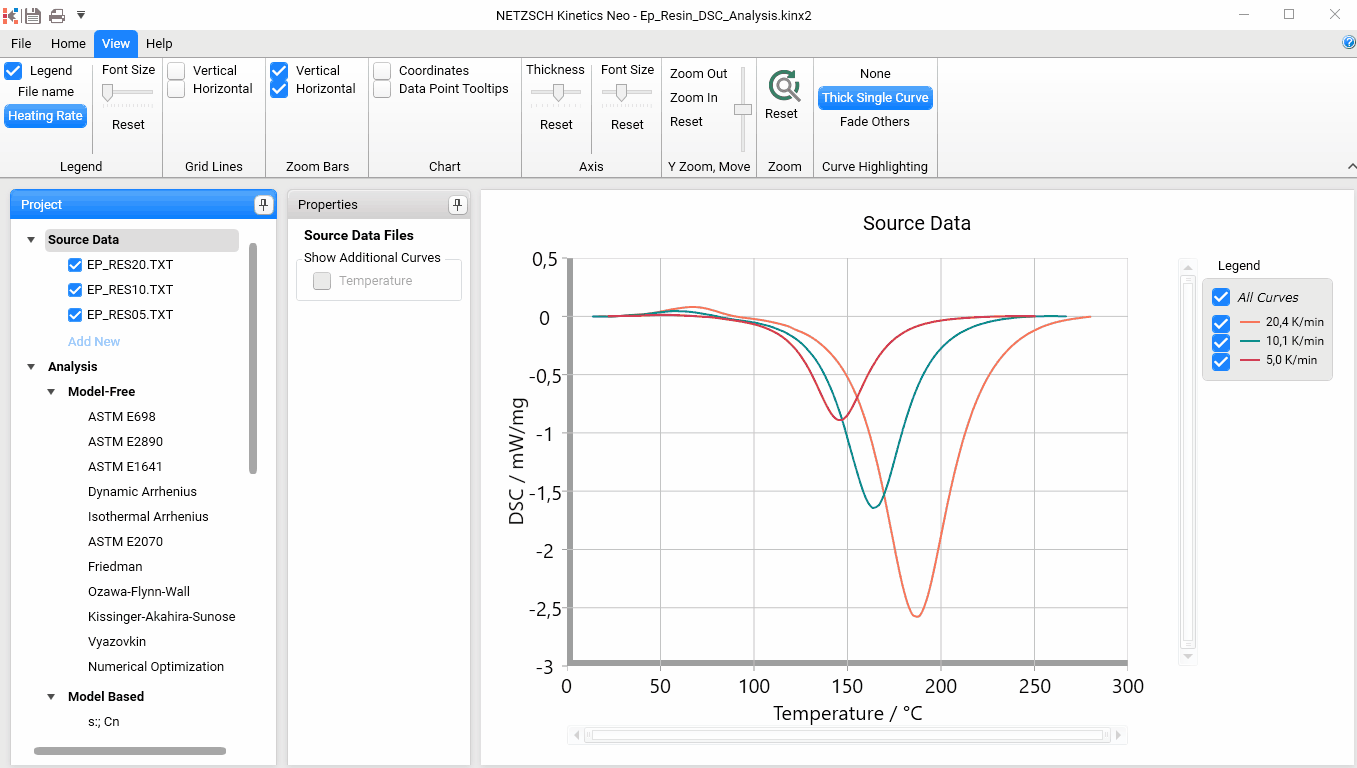This screenshot has width=1357, height=768.
Task: Select ASTM E2890 analysis
Action: [x=125, y=442]
